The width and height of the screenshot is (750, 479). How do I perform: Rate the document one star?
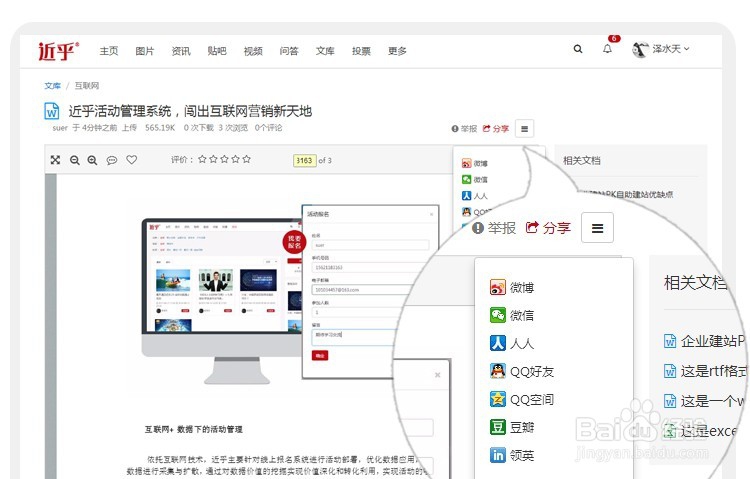tap(202, 159)
